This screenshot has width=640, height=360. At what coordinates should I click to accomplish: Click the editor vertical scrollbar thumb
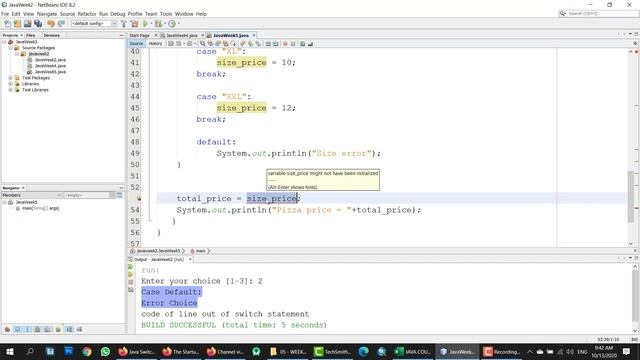coord(631,197)
